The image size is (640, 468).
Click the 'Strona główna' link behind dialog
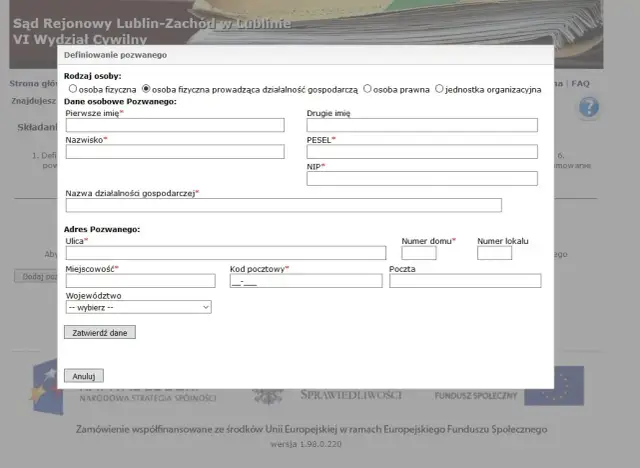[x=33, y=84]
